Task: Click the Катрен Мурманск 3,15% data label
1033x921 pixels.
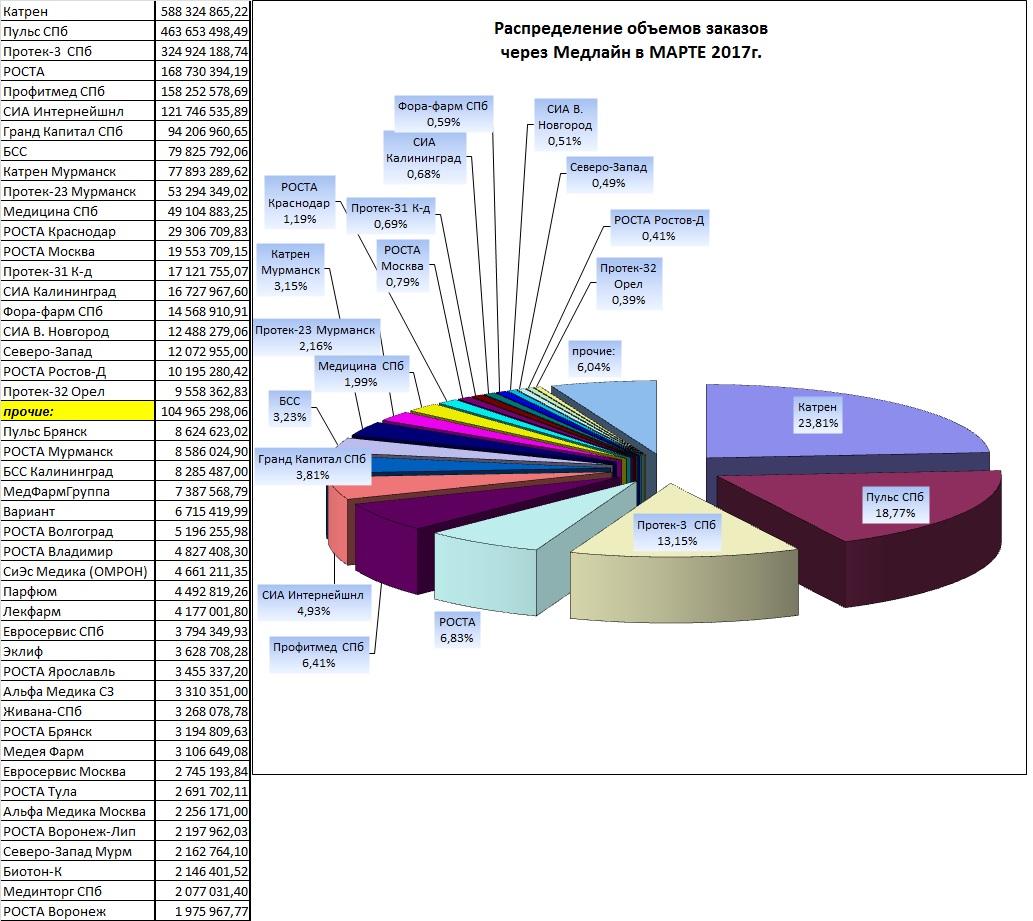Action: (291, 270)
